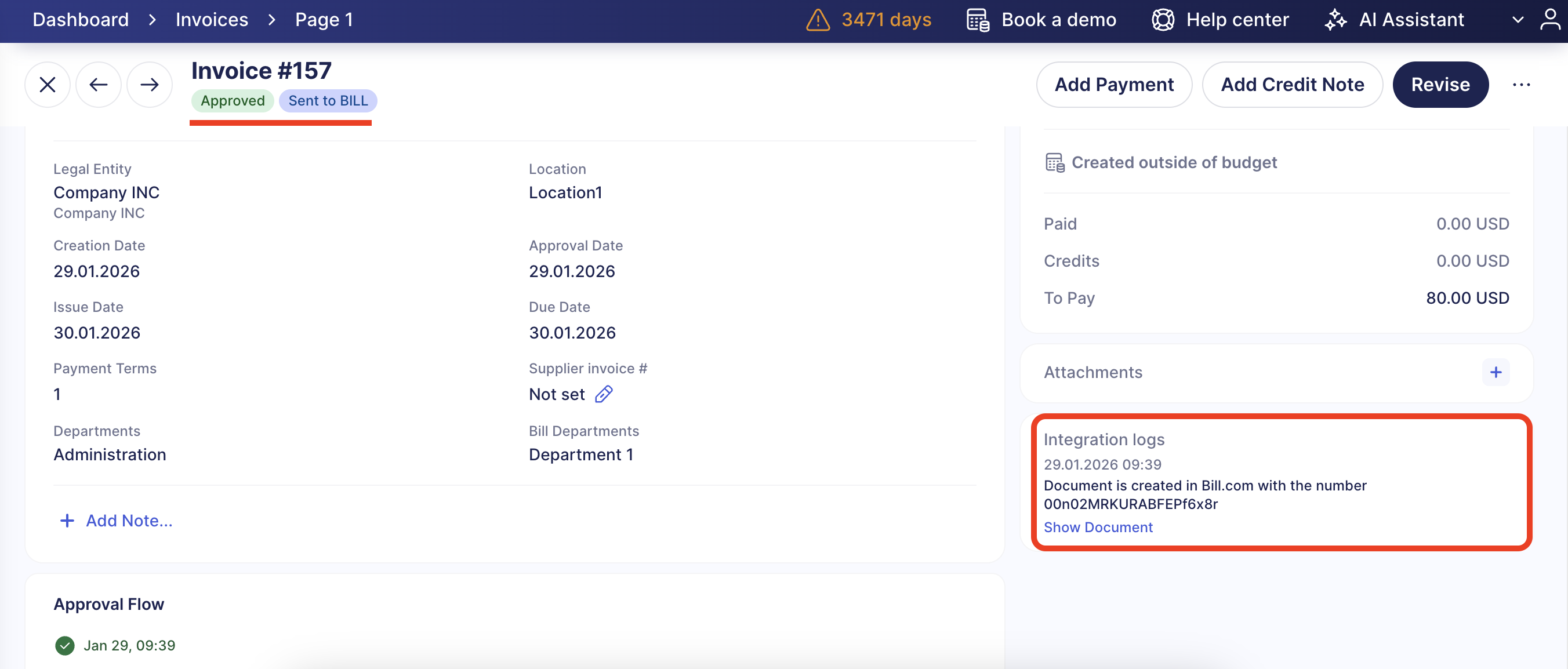The height and width of the screenshot is (669, 1568).
Task: Edit Supplier invoice number pencil icon
Action: [603, 394]
